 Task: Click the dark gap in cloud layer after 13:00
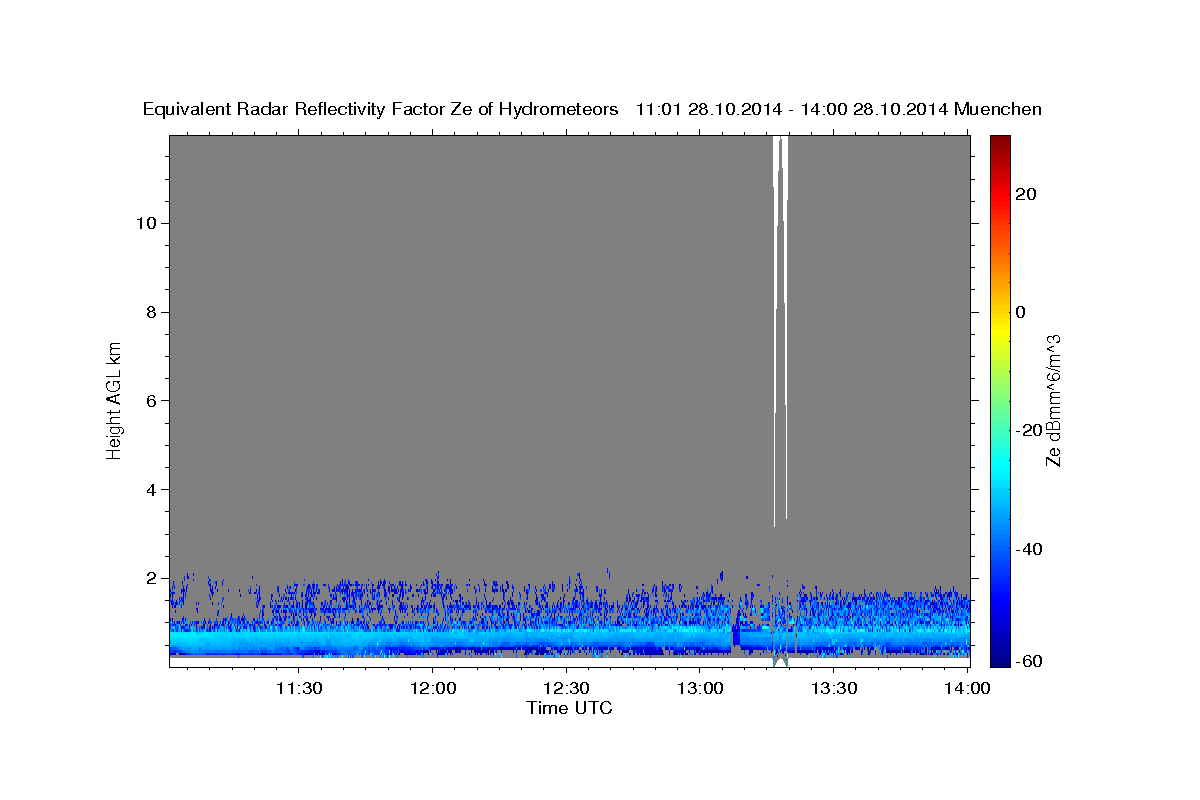[x=737, y=637]
